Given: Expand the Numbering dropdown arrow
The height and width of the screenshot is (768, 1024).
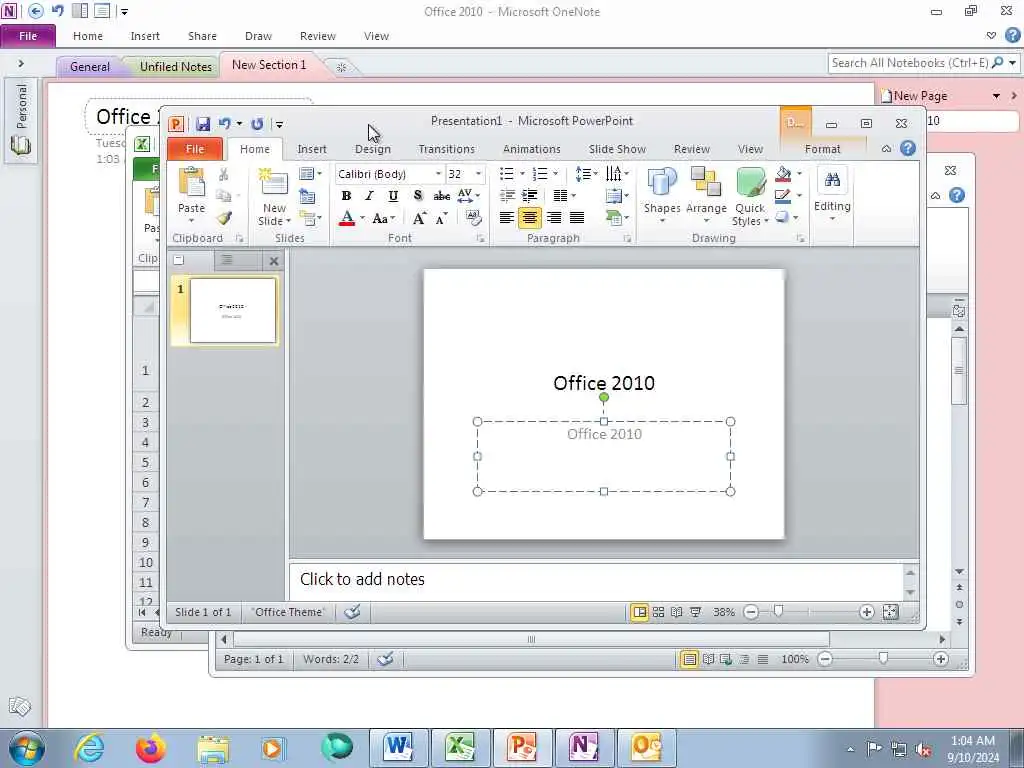Looking at the screenshot, I should click(555, 174).
